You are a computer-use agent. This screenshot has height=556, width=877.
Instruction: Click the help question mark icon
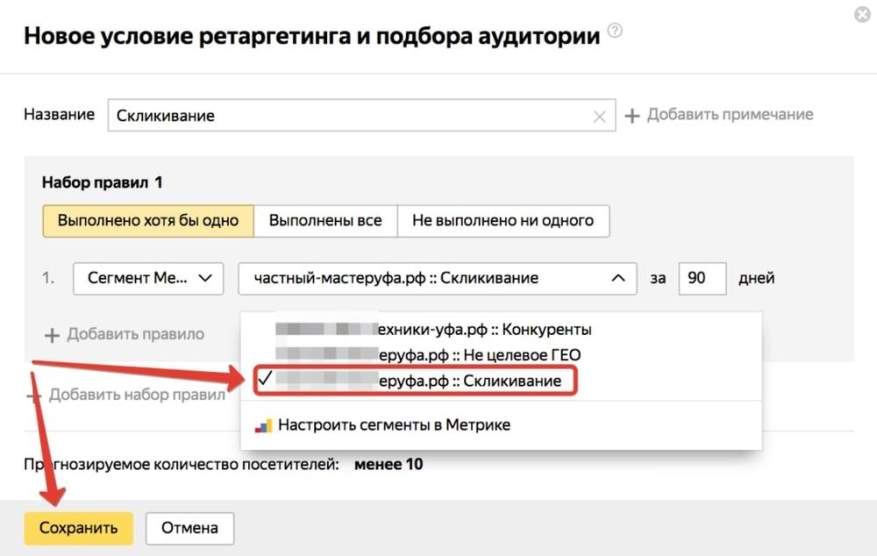point(615,33)
